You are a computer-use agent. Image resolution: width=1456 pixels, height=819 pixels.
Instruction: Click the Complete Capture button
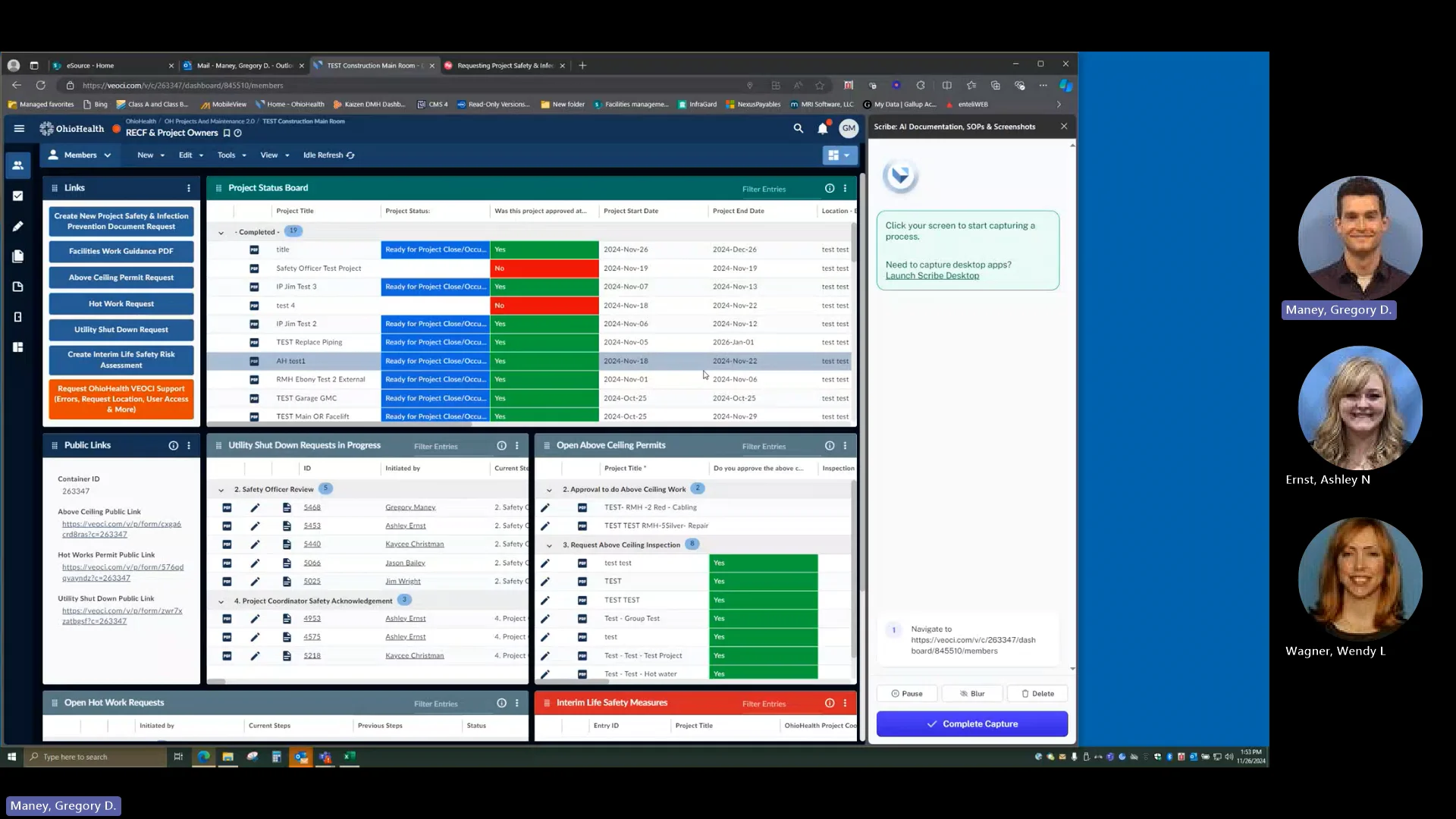(971, 724)
